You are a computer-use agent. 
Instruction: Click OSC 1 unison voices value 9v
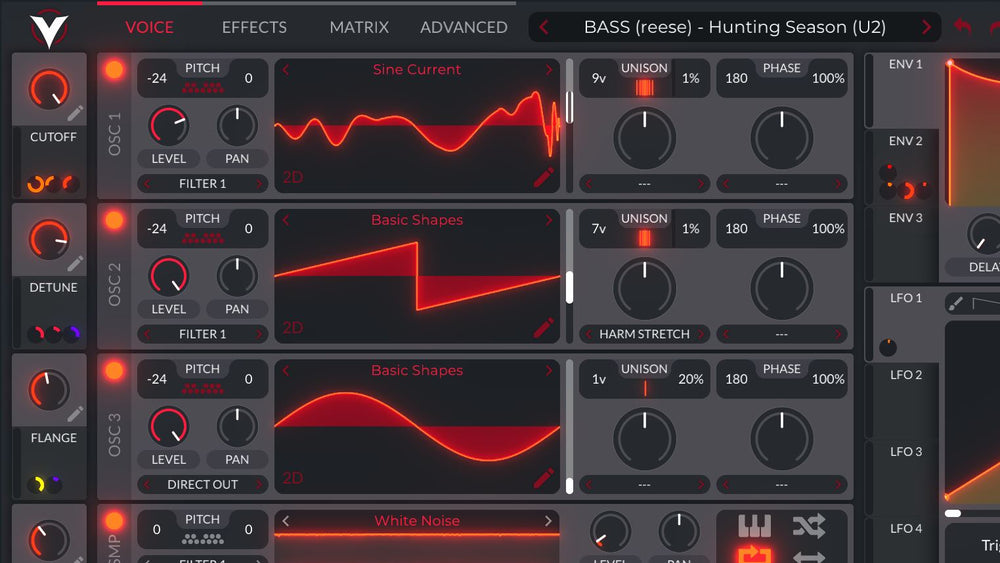pos(598,78)
